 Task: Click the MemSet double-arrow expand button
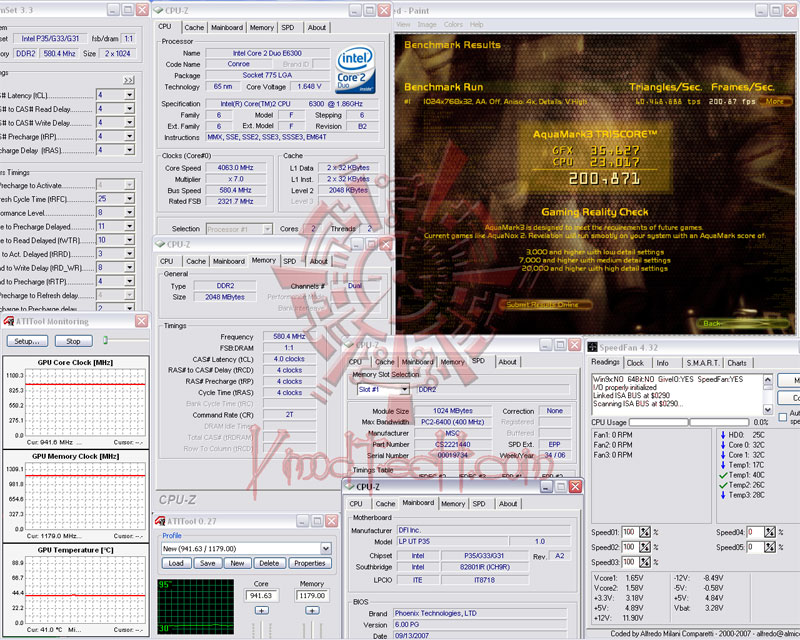[x=129, y=80]
